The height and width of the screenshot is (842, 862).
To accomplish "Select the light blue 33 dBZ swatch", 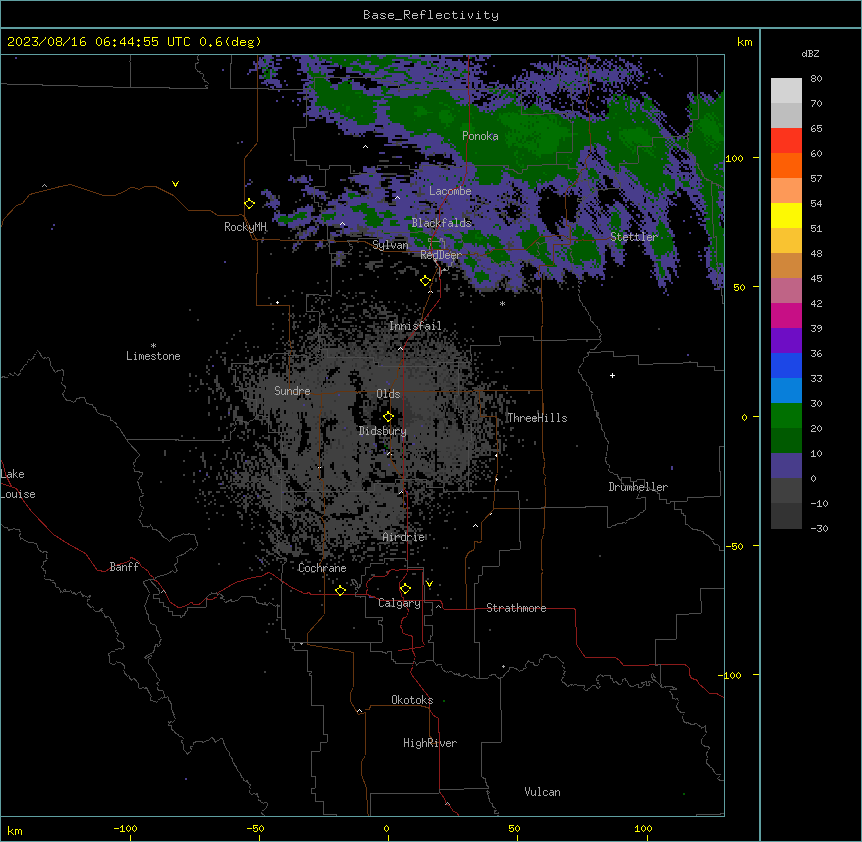I will (x=786, y=390).
